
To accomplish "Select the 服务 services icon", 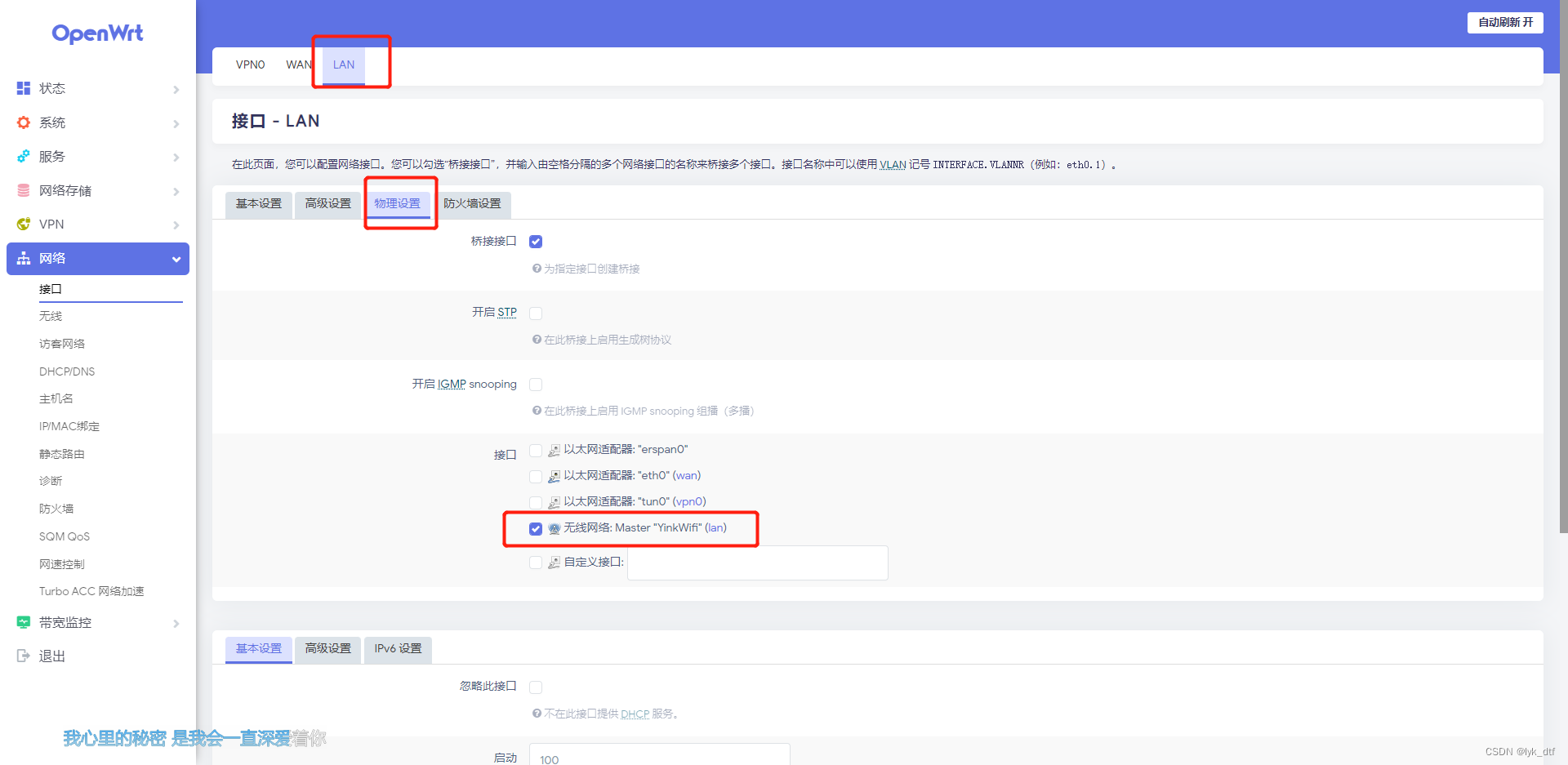I will click(23, 157).
